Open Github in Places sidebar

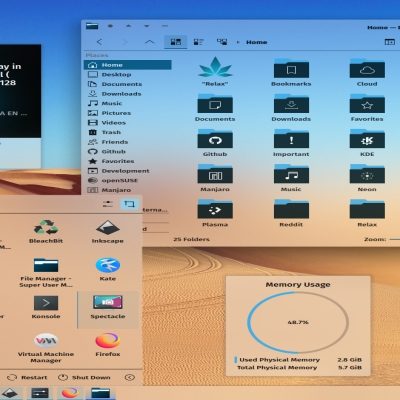pyautogui.click(x=128, y=152)
